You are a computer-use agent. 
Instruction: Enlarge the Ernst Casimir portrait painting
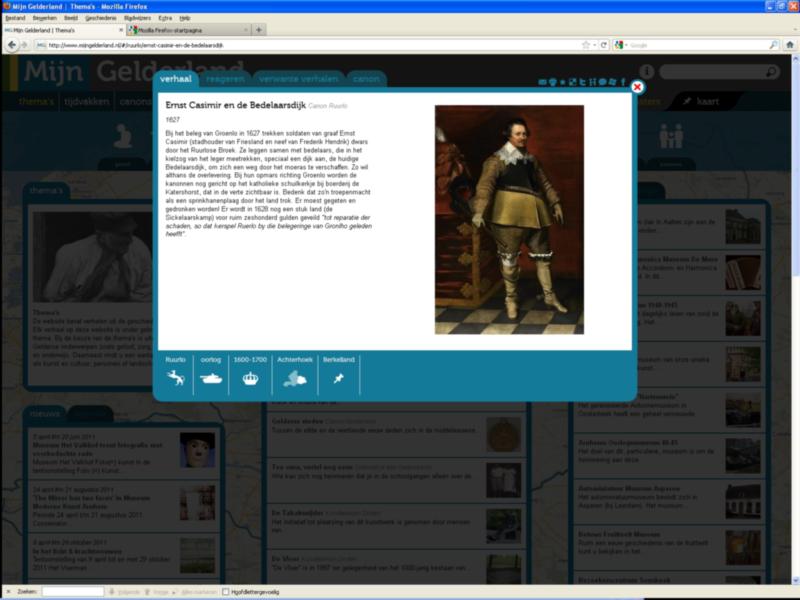pos(509,220)
